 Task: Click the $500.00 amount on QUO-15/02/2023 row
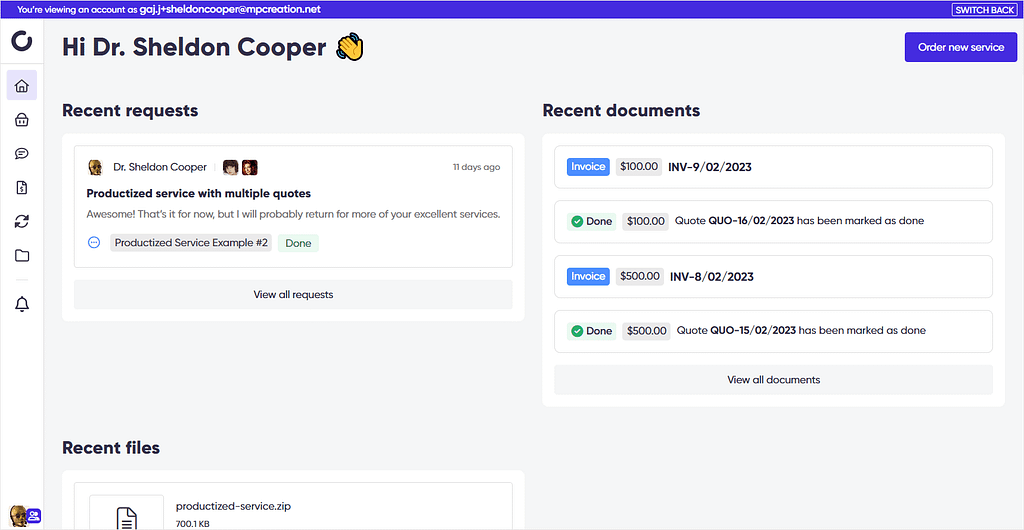tap(647, 331)
